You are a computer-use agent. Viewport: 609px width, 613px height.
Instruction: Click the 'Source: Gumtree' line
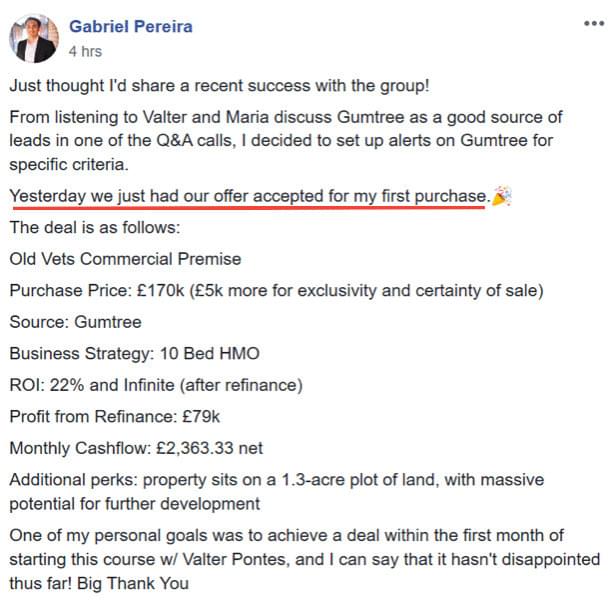pos(75,322)
